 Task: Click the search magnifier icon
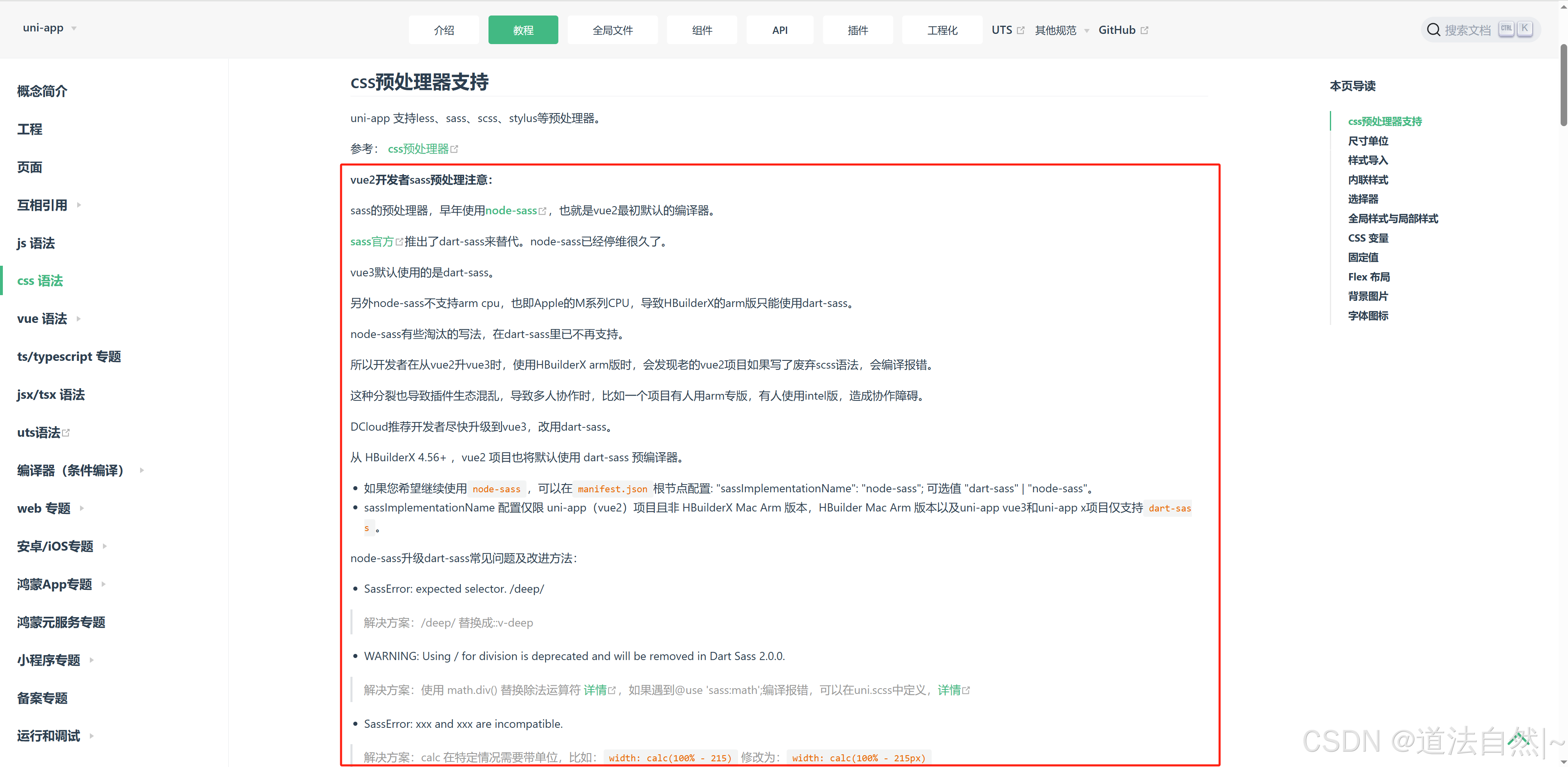1433,30
